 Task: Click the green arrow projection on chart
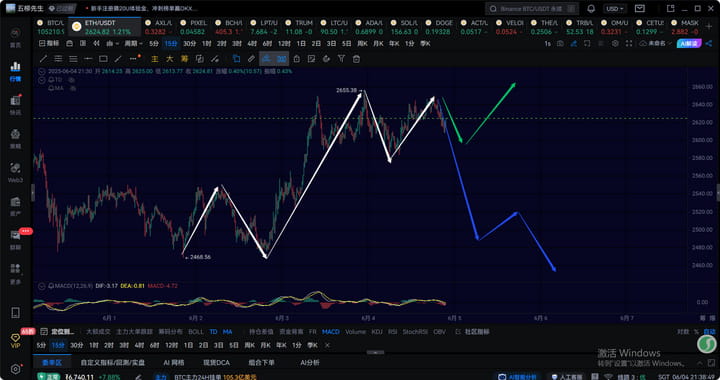(490, 113)
